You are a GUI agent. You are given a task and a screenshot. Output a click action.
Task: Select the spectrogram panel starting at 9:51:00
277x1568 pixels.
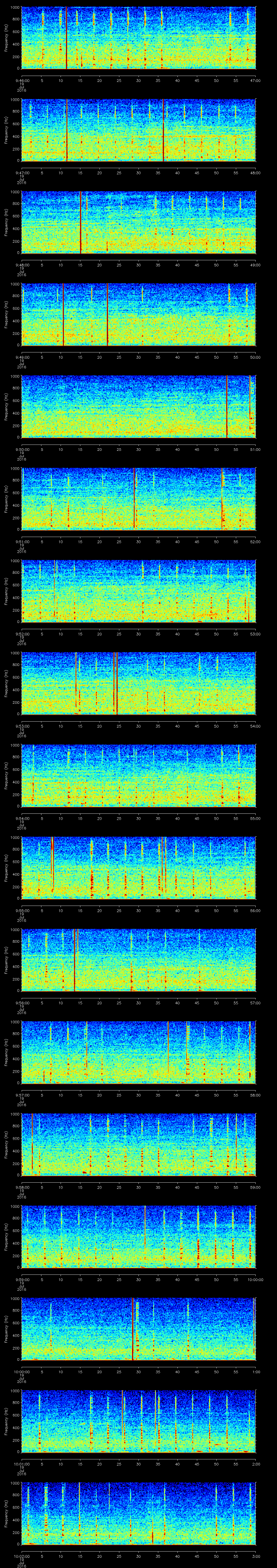[x=138, y=499]
